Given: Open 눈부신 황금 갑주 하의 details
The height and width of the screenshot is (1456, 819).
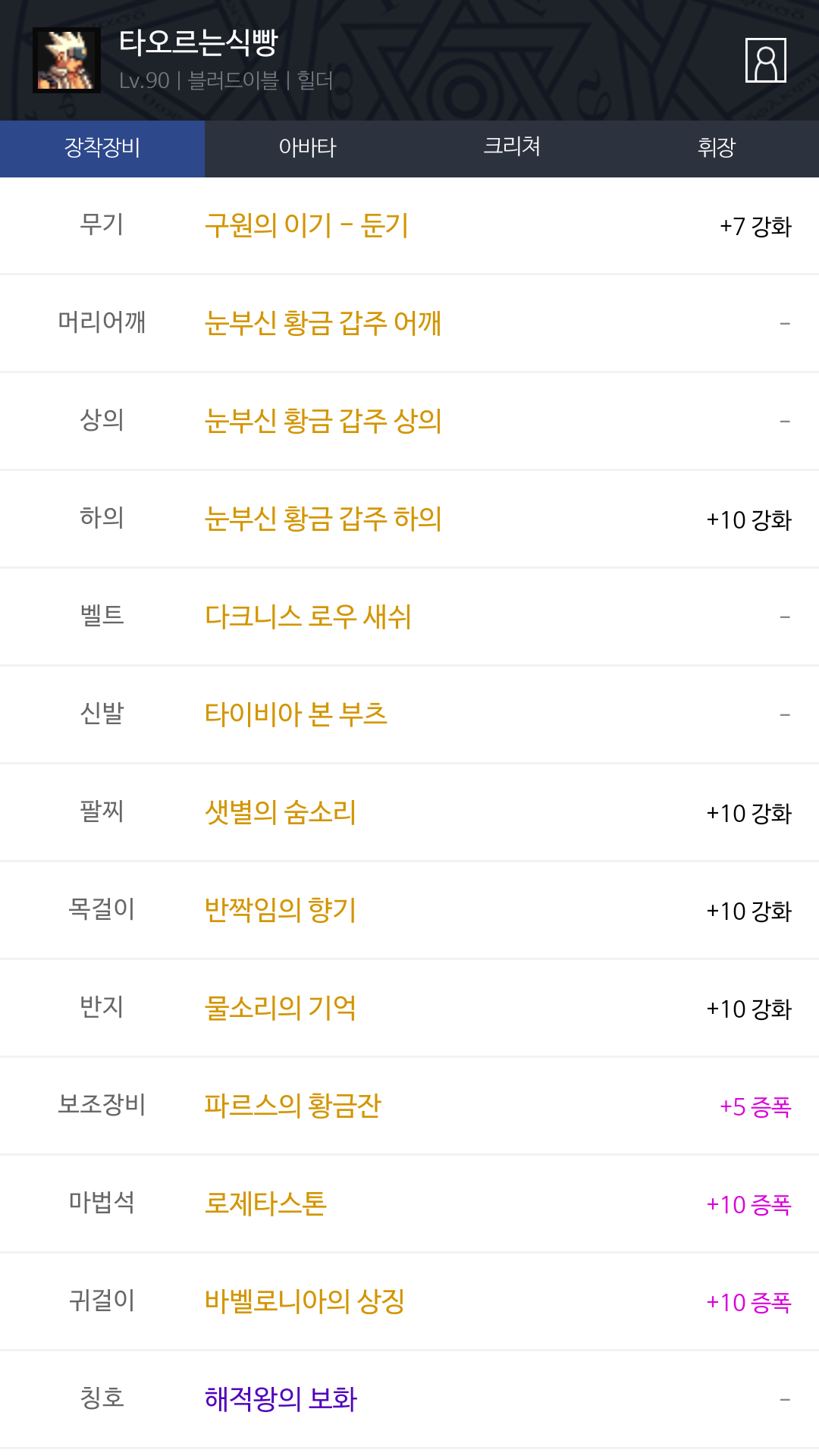Looking at the screenshot, I should (x=323, y=519).
